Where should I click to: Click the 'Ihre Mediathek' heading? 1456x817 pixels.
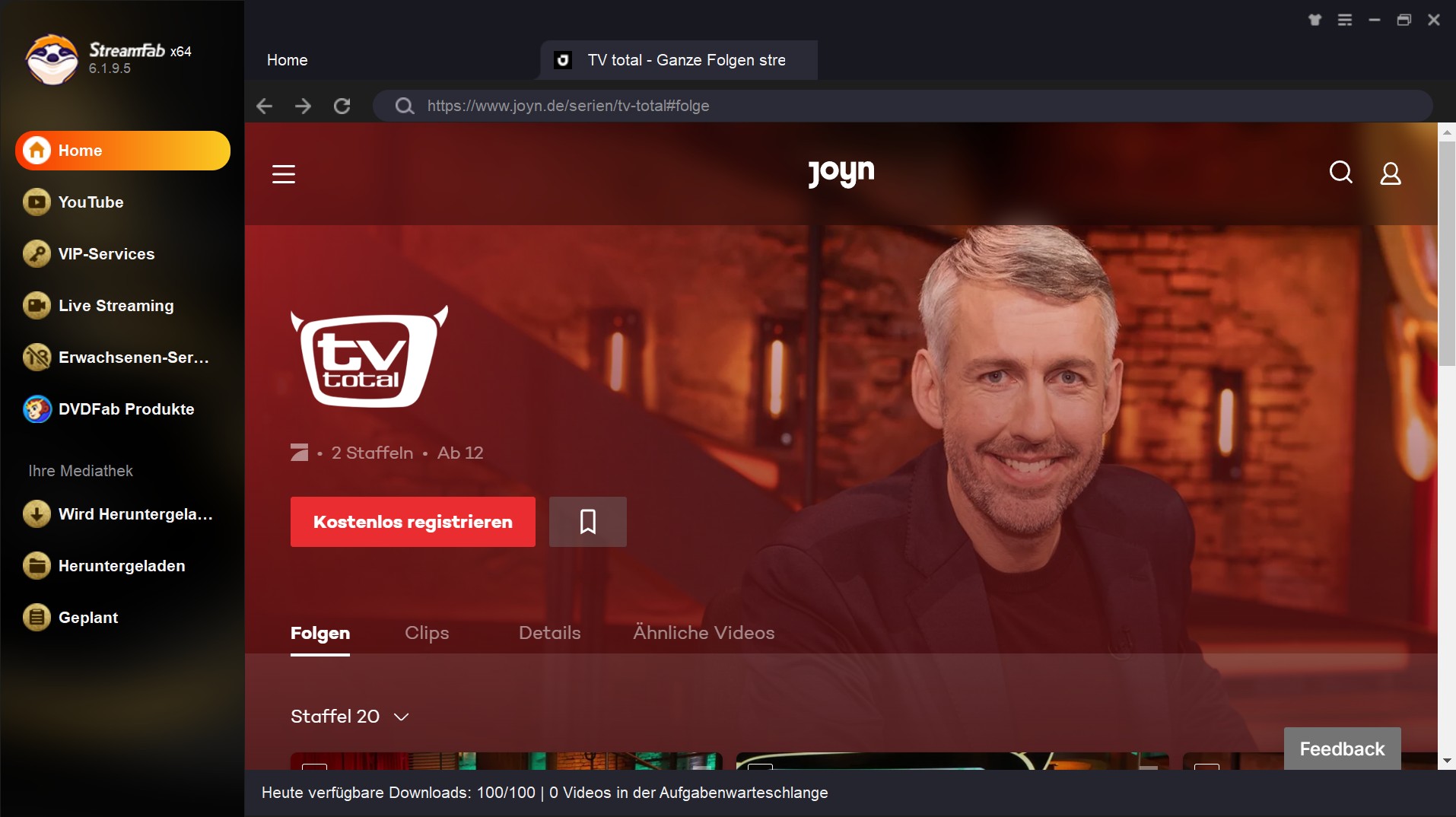(x=81, y=471)
